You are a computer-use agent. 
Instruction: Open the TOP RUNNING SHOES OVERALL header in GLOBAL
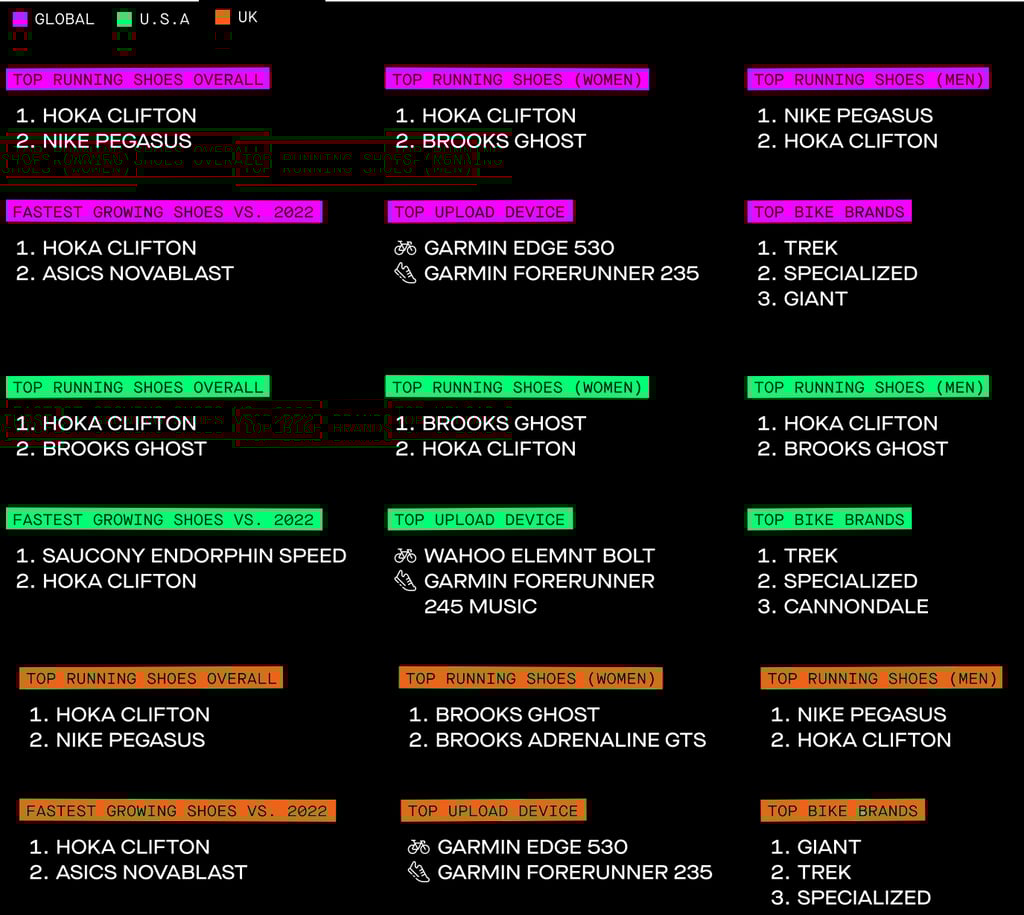(138, 79)
